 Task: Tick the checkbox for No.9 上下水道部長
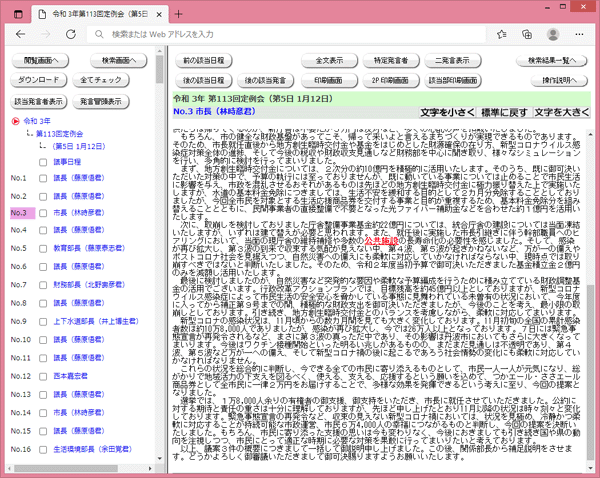[x=43, y=322]
